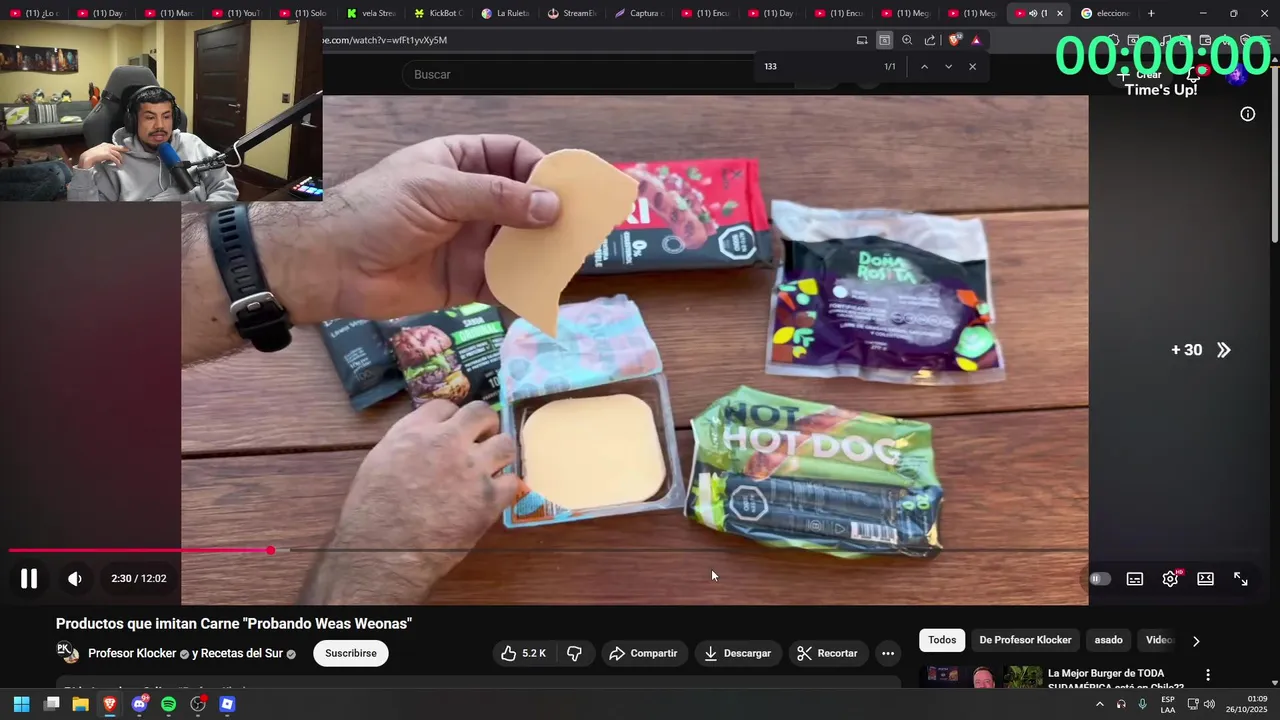Switch to the La Ruleta browser tab

(506, 13)
